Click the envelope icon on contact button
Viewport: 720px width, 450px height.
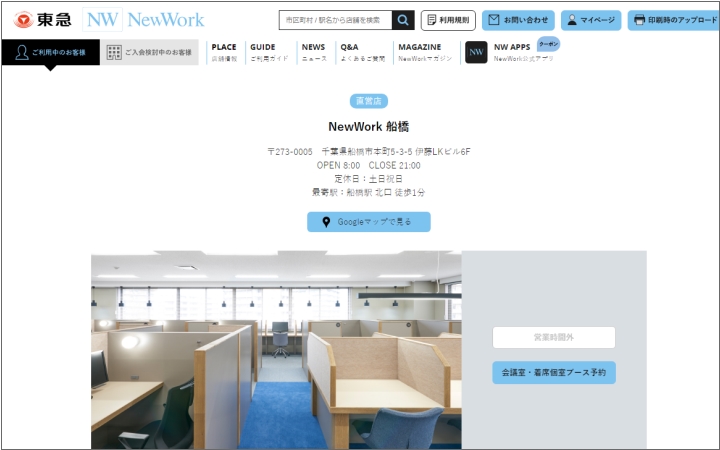[x=494, y=20]
